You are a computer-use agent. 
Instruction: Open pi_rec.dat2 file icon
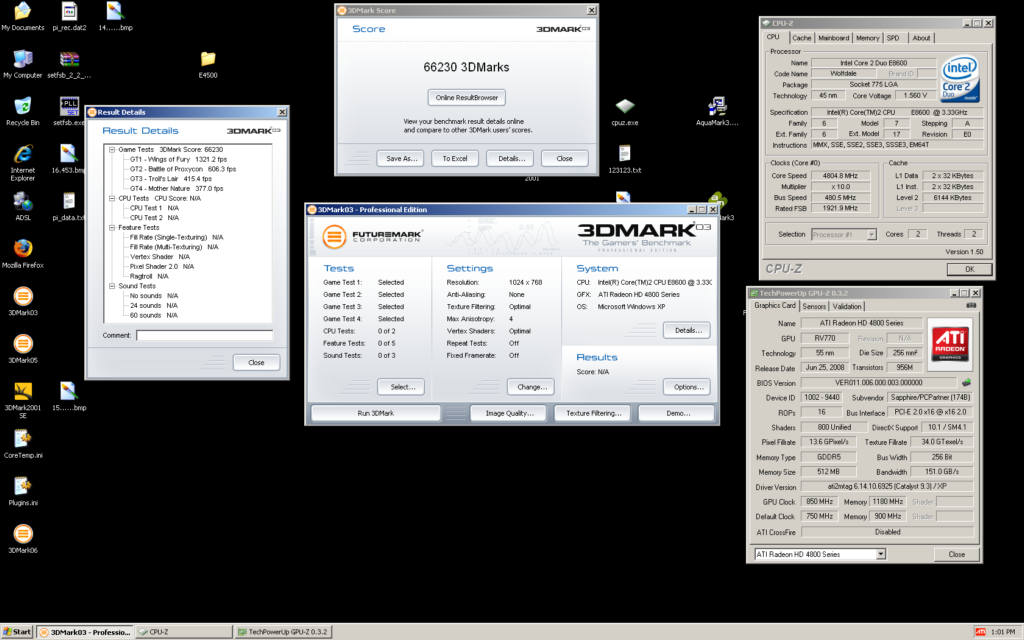69,16
